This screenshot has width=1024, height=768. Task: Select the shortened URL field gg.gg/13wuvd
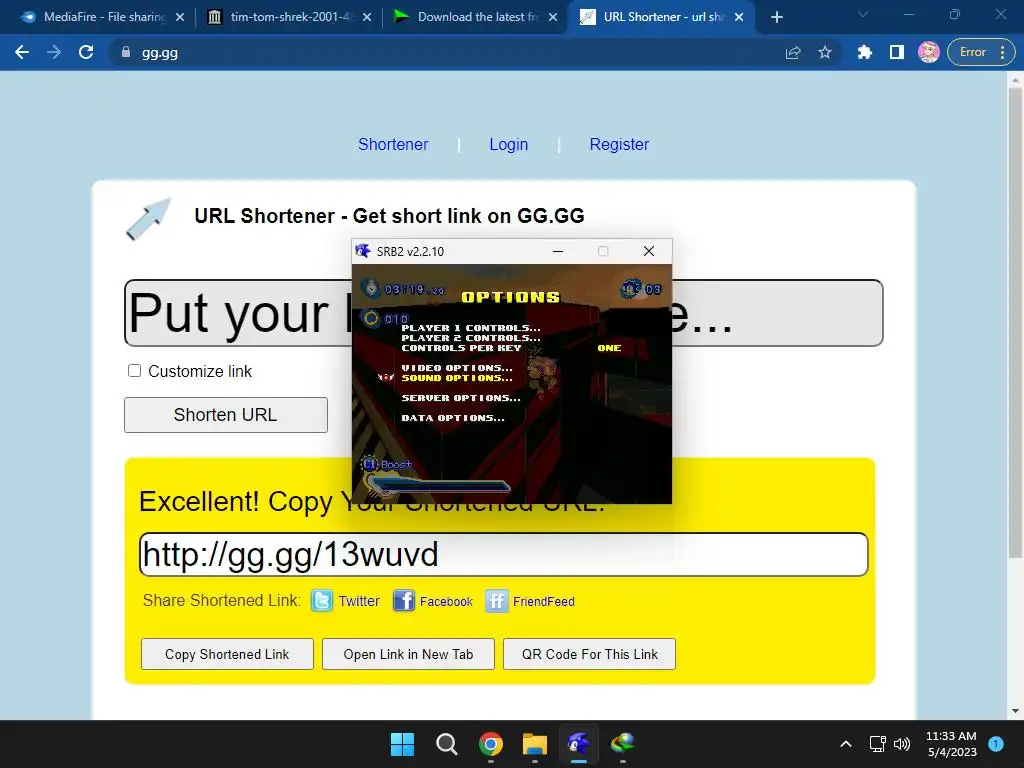[504, 554]
